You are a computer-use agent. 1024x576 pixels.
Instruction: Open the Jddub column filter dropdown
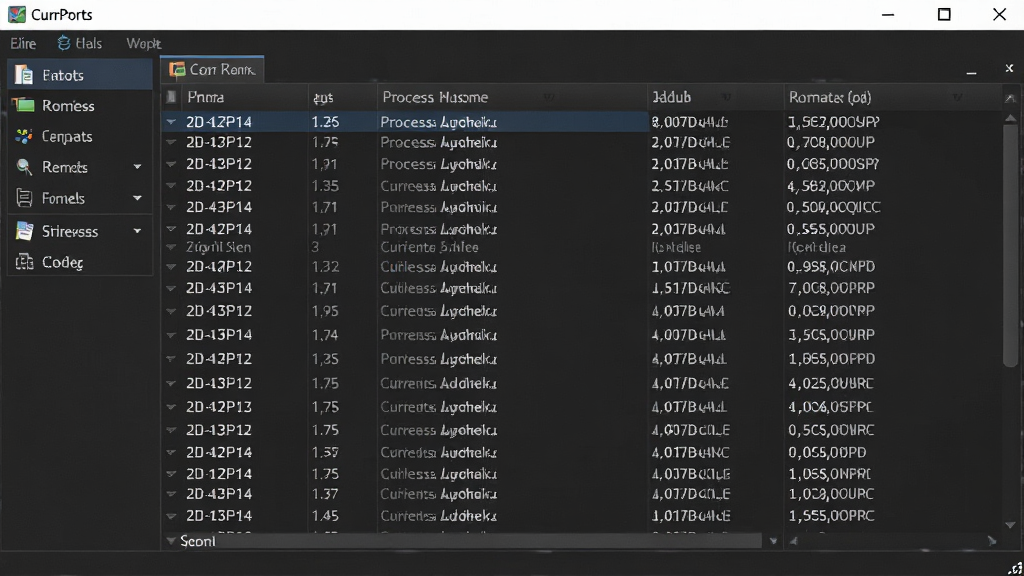tap(726, 97)
